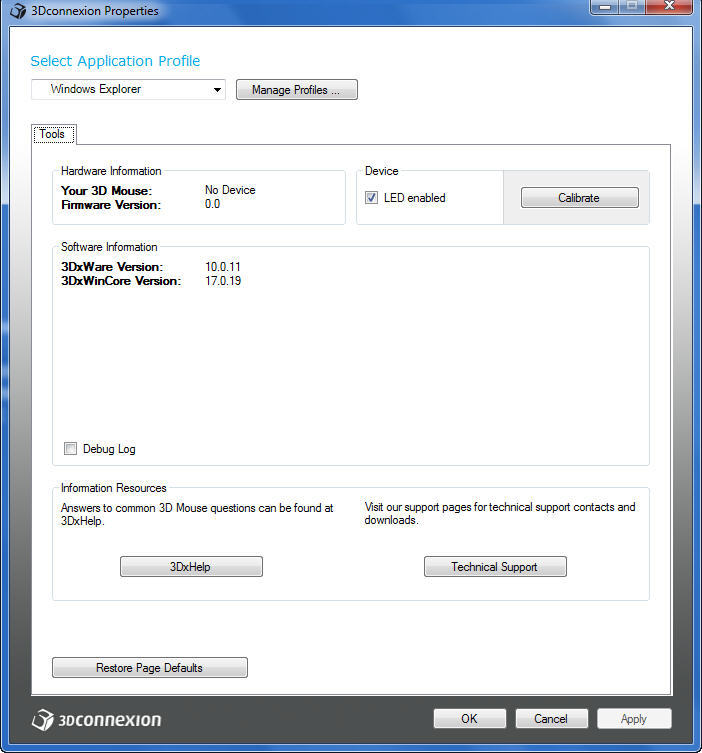This screenshot has width=702, height=753.
Task: Select the Tools tab
Action: tap(53, 134)
